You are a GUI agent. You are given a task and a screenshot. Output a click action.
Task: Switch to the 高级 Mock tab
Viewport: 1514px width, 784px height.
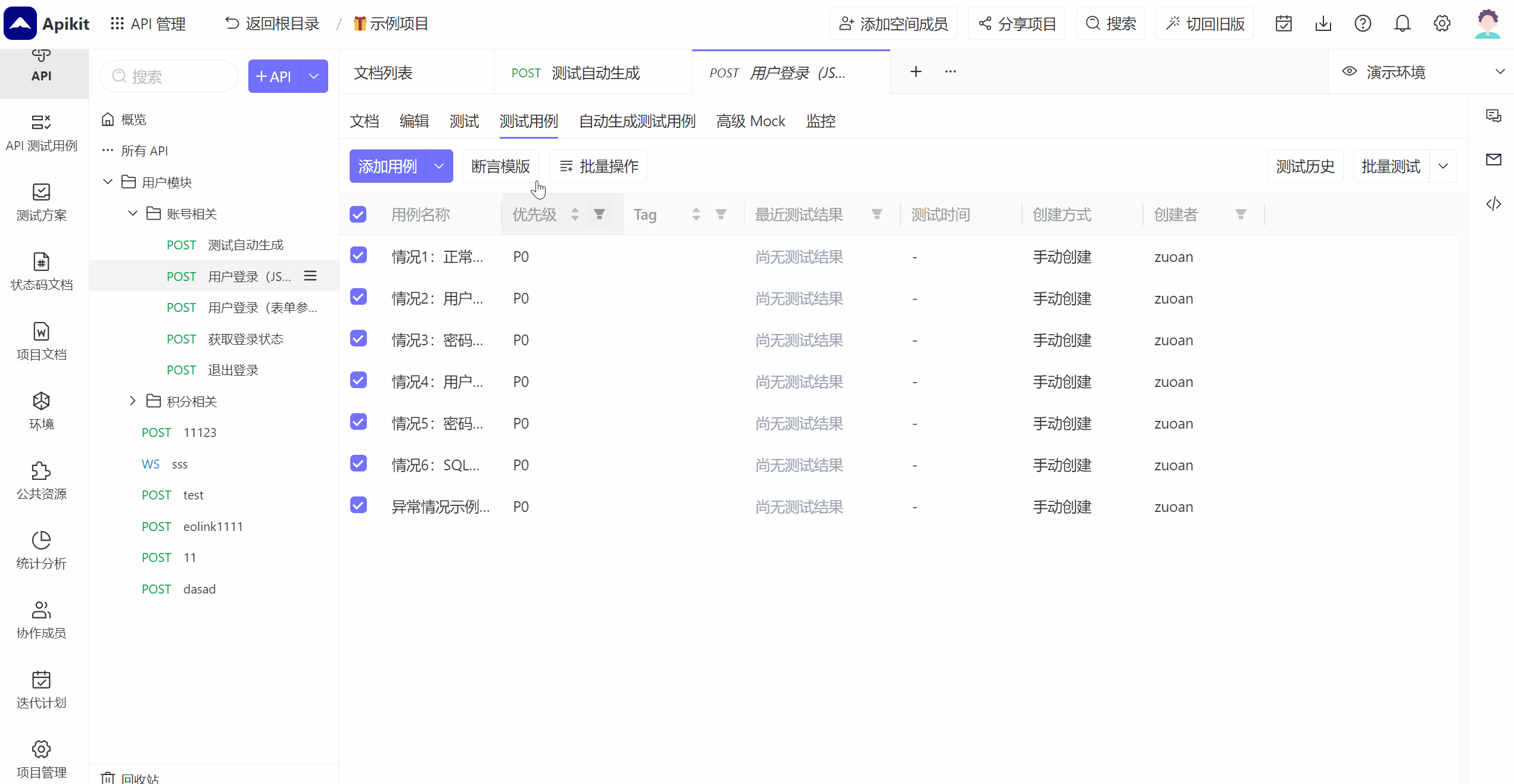coord(750,121)
